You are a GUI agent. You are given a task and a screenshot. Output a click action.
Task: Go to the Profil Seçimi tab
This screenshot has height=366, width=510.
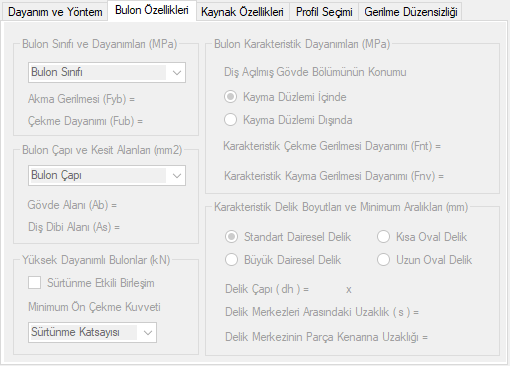tap(324, 12)
